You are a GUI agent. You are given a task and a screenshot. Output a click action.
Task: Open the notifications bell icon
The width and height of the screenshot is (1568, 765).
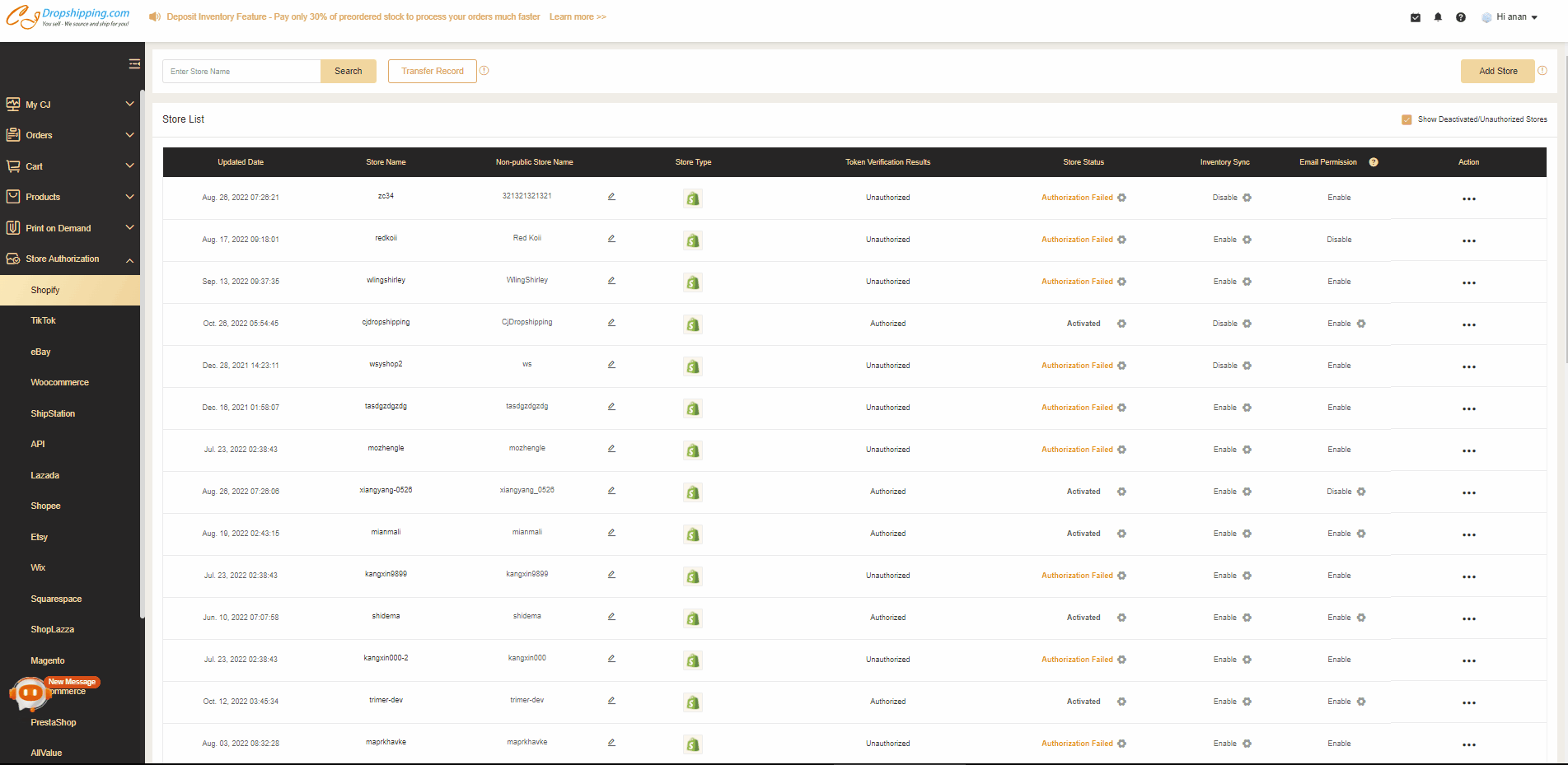click(1438, 16)
